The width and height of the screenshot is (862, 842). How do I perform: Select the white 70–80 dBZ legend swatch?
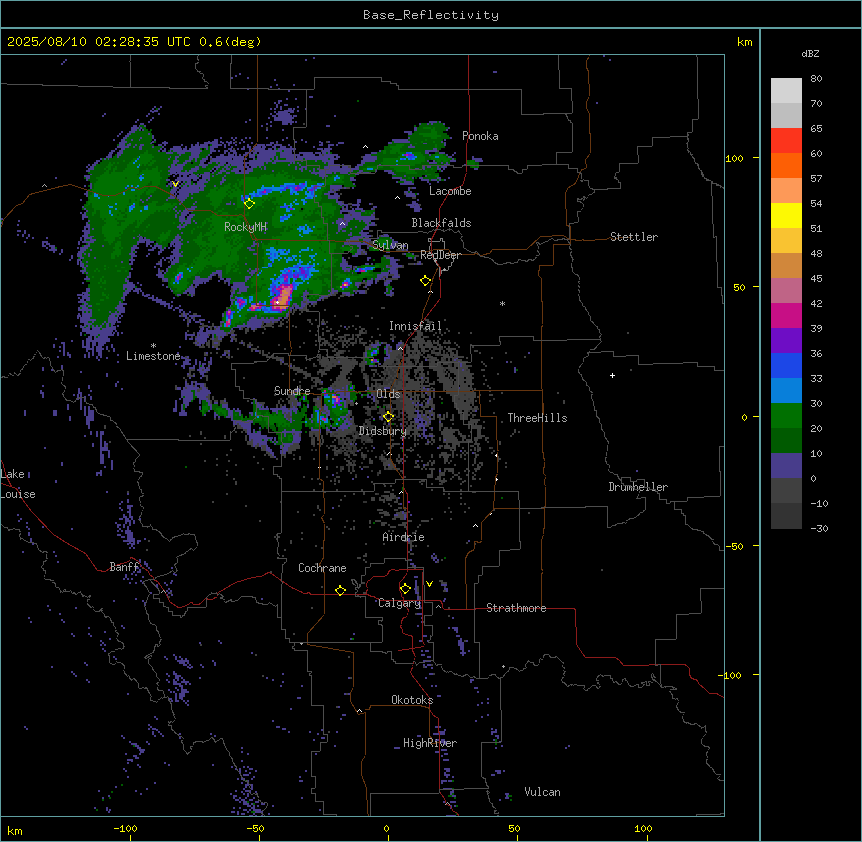click(x=786, y=91)
